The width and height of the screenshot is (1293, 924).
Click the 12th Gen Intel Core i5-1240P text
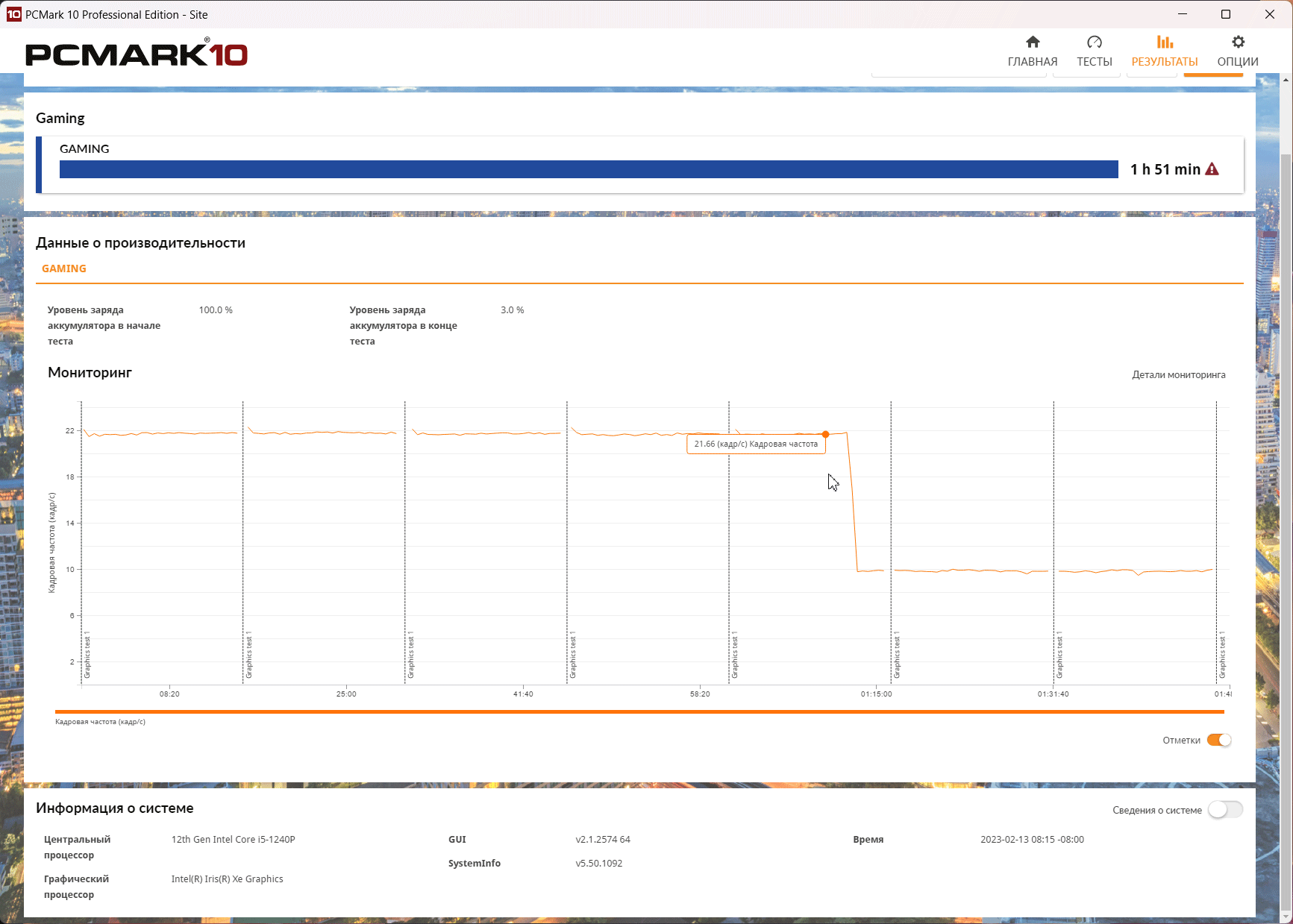pyautogui.click(x=234, y=840)
